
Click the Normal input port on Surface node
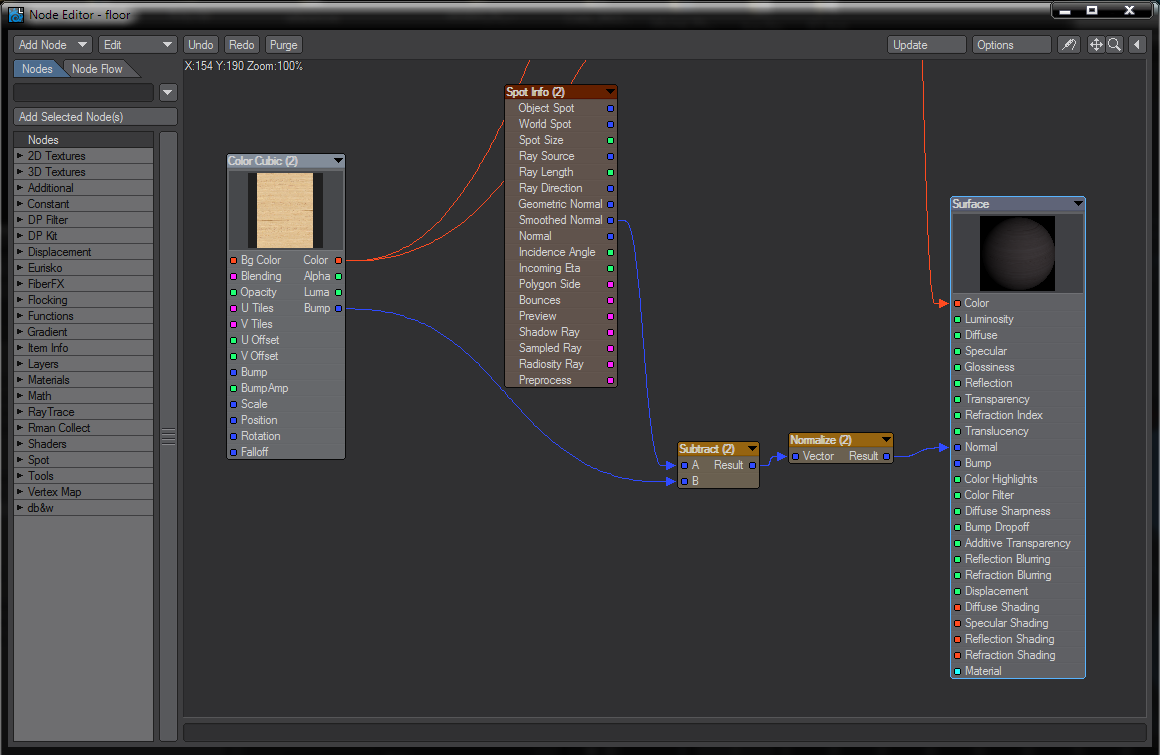click(x=957, y=447)
